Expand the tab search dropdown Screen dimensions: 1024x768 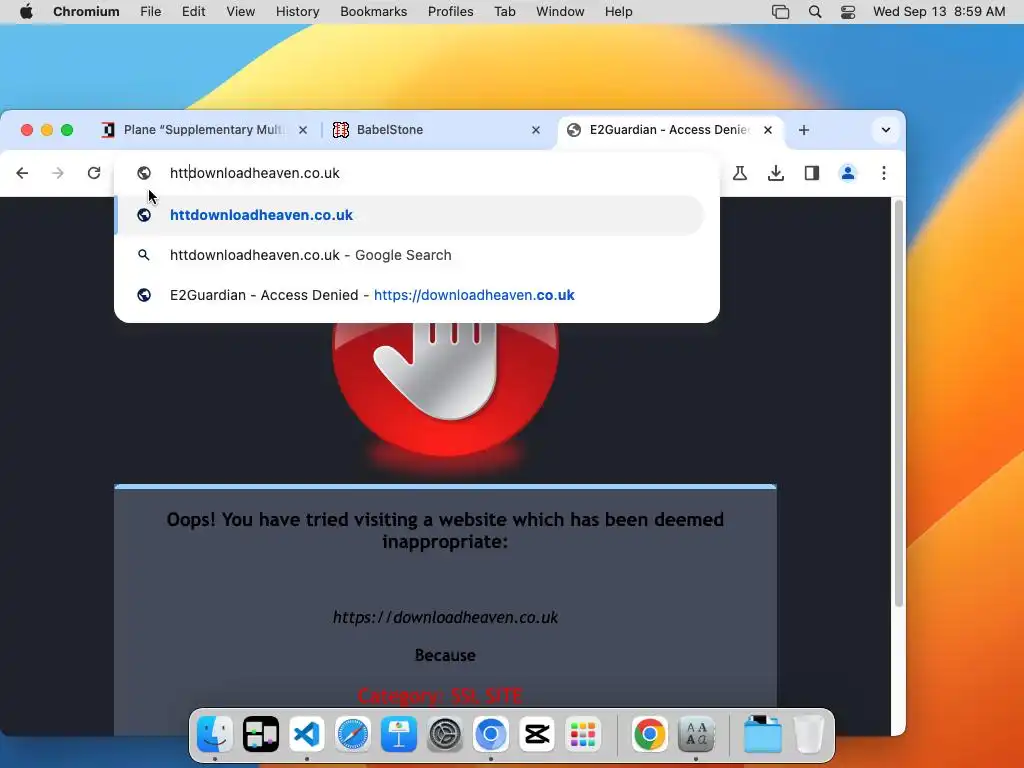click(886, 130)
